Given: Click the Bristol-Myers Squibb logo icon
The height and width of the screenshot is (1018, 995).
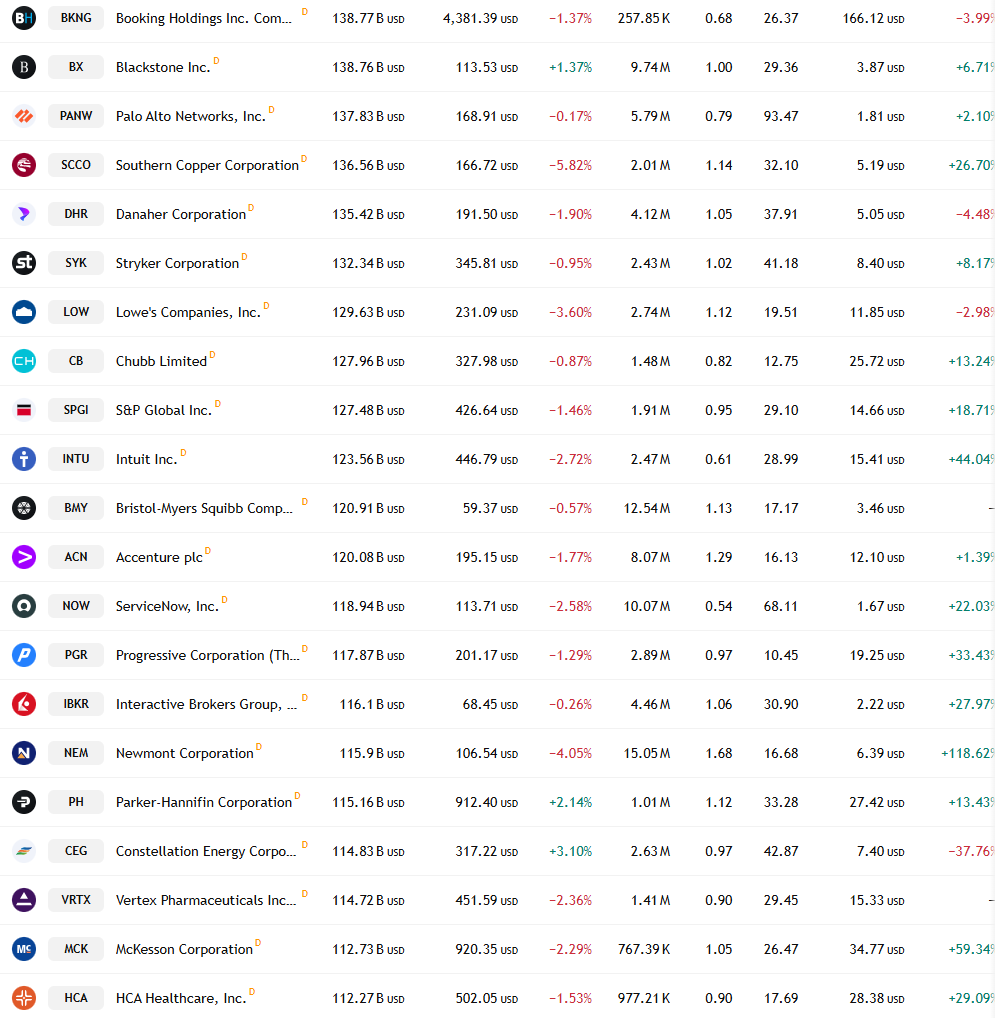Looking at the screenshot, I should [x=24, y=508].
